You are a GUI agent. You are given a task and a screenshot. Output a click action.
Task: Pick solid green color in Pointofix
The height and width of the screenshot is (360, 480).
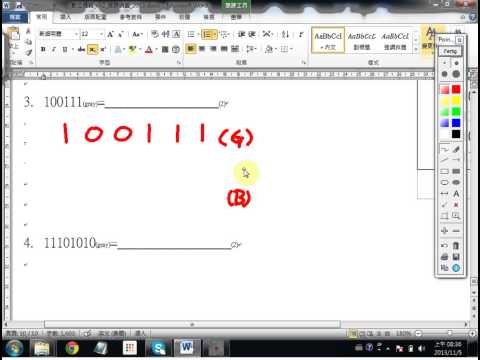(x=456, y=112)
